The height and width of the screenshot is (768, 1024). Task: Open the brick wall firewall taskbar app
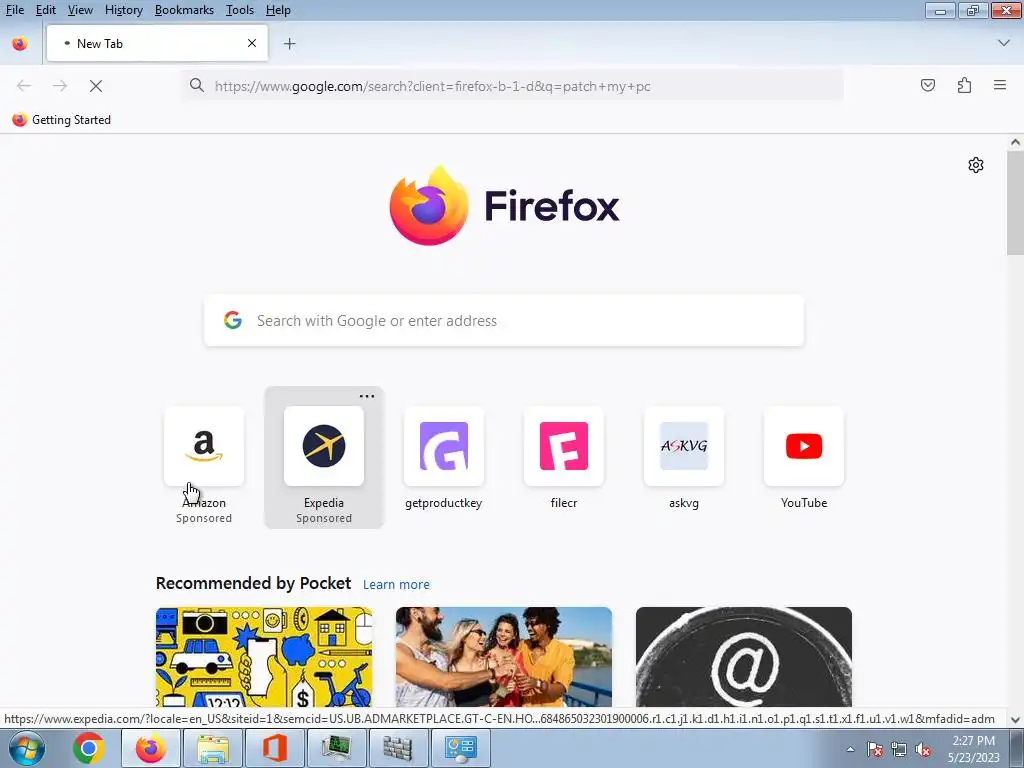tap(398, 748)
